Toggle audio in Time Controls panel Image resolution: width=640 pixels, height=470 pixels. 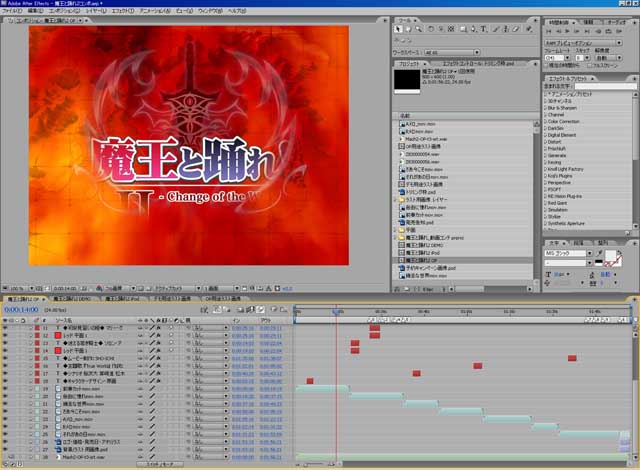598,31
